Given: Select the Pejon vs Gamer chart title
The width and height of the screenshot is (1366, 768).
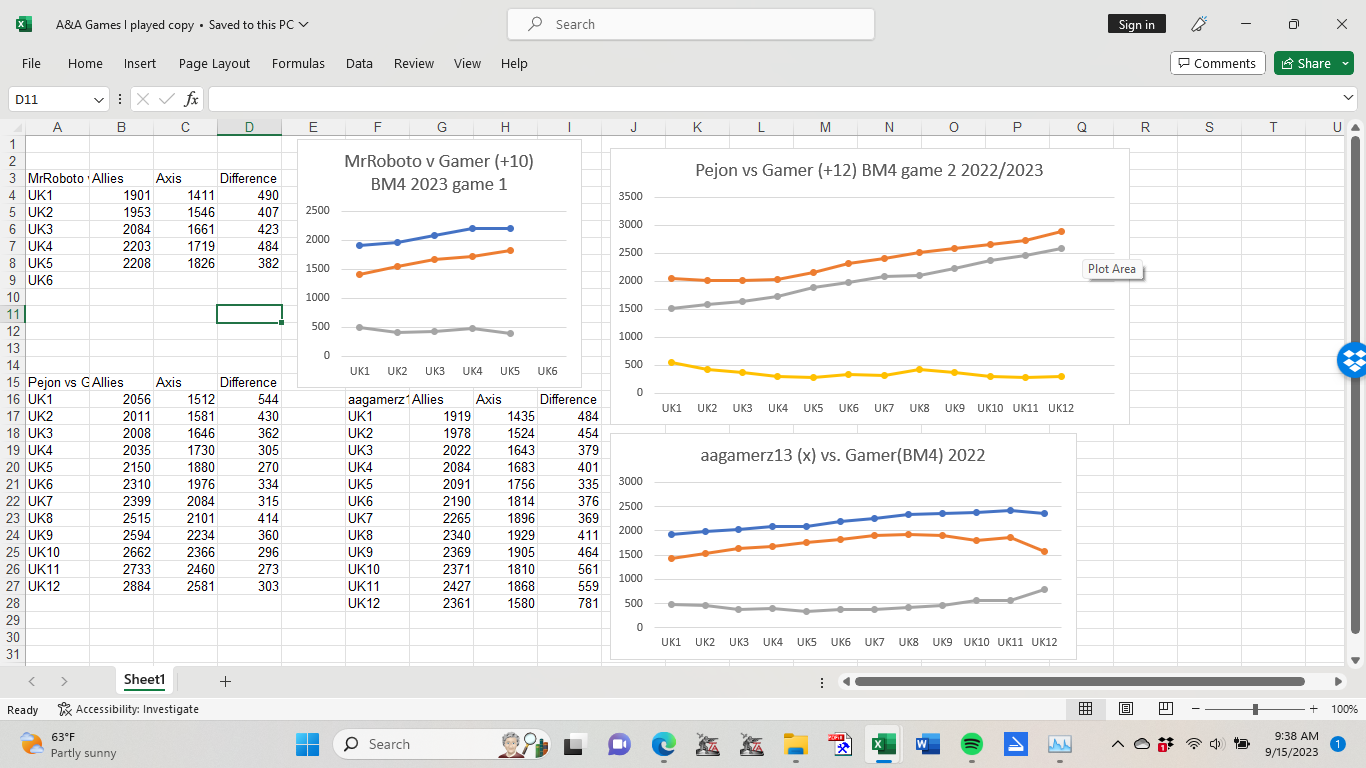Looking at the screenshot, I should pyautogui.click(x=869, y=170).
